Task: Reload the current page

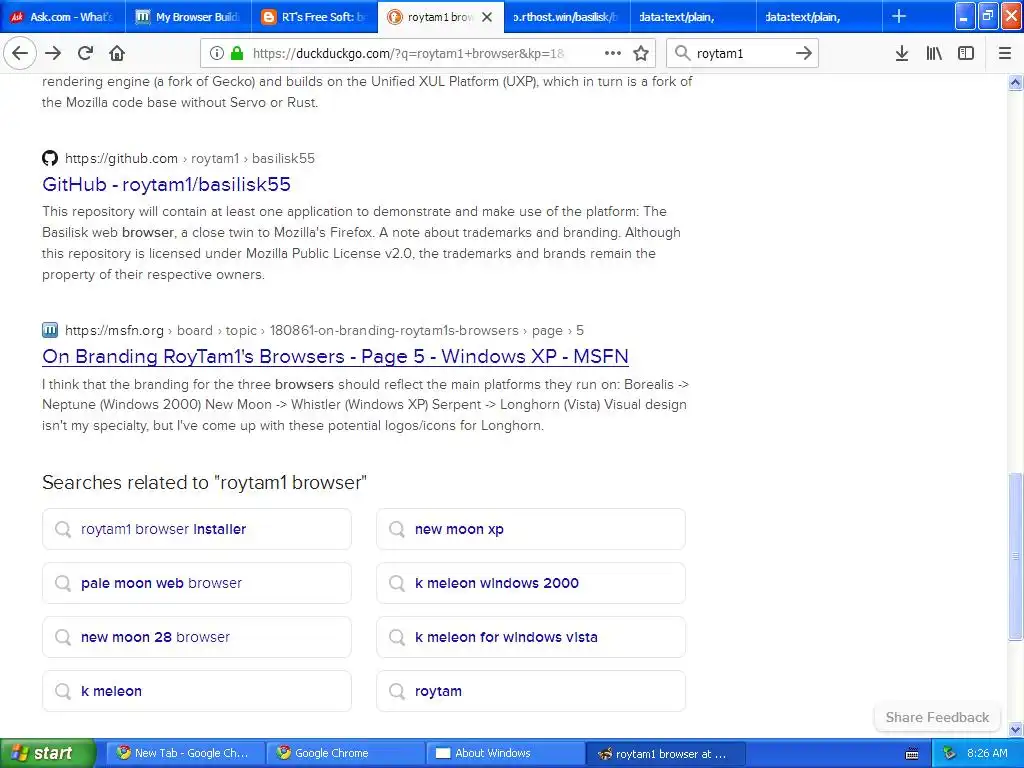Action: coord(85,53)
